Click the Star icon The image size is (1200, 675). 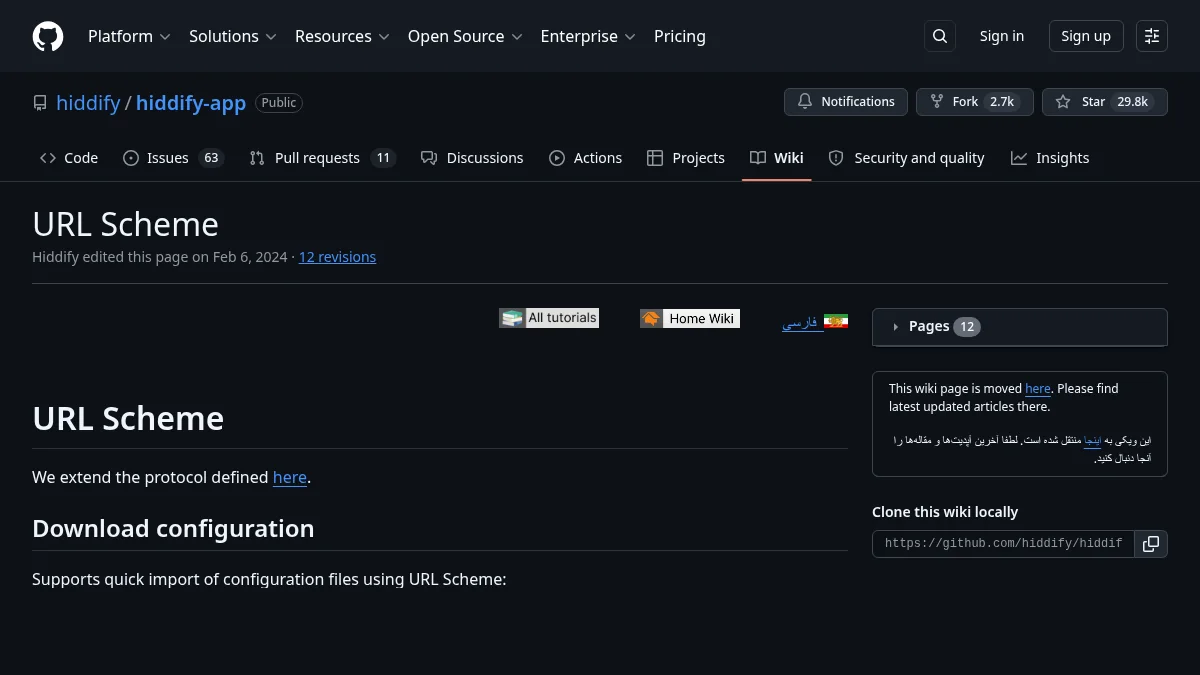point(1063,102)
